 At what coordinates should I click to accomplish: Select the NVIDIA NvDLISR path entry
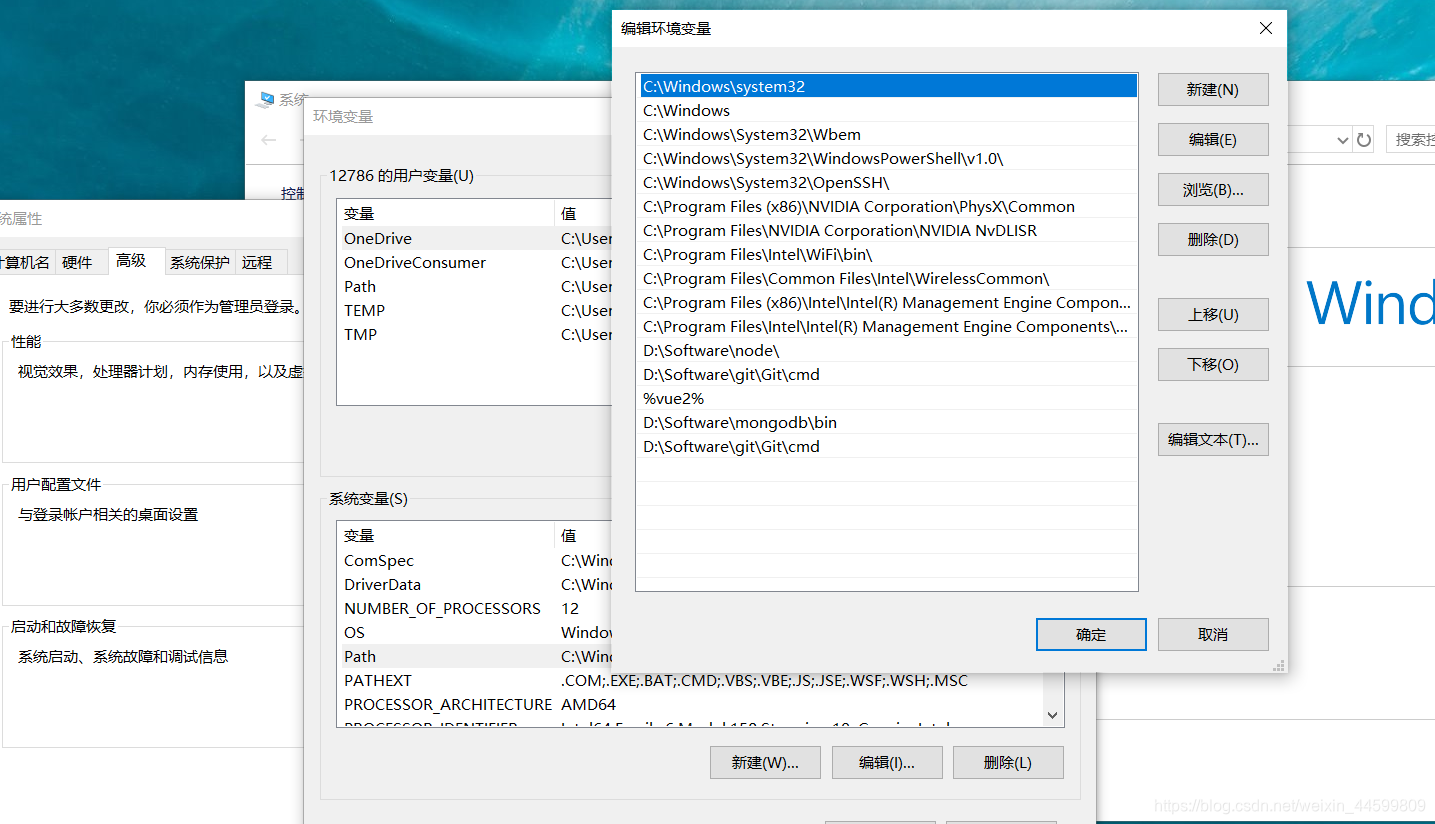tap(888, 230)
